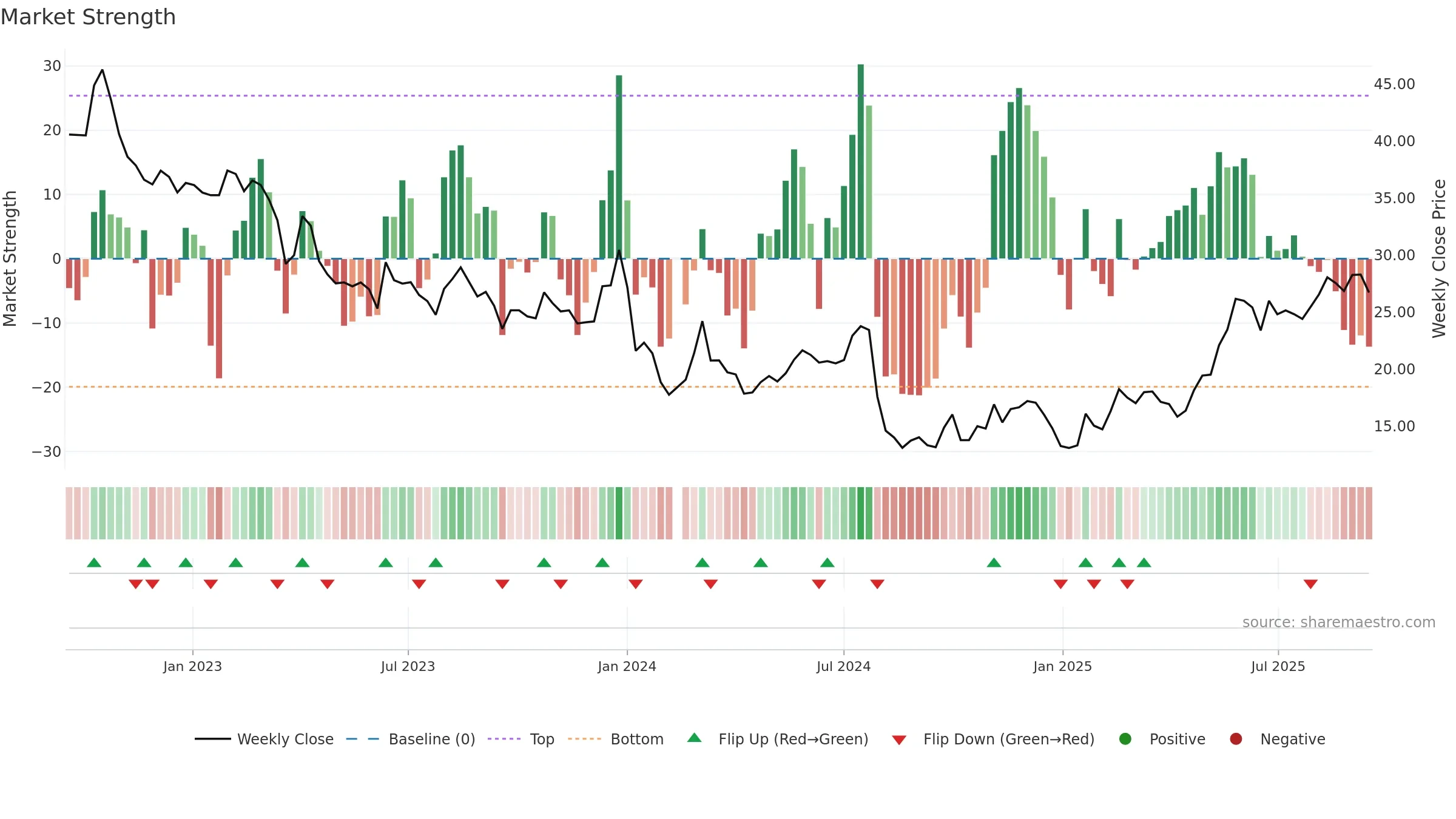Click the green Positive circle legend icon
Screen dimensions: 1456x819
click(x=1125, y=739)
